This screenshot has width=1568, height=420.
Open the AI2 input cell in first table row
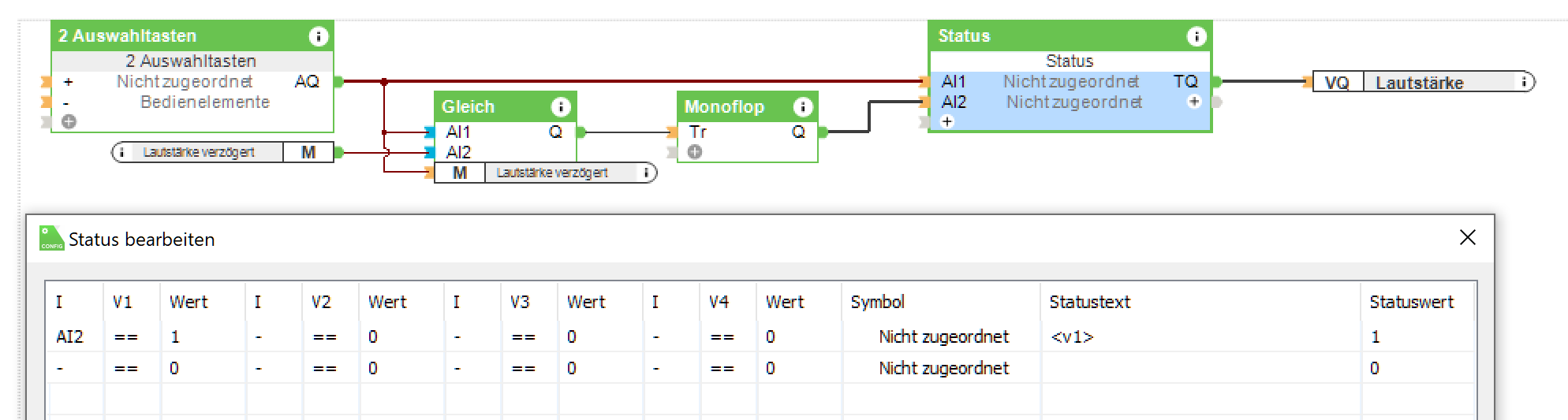[69, 337]
